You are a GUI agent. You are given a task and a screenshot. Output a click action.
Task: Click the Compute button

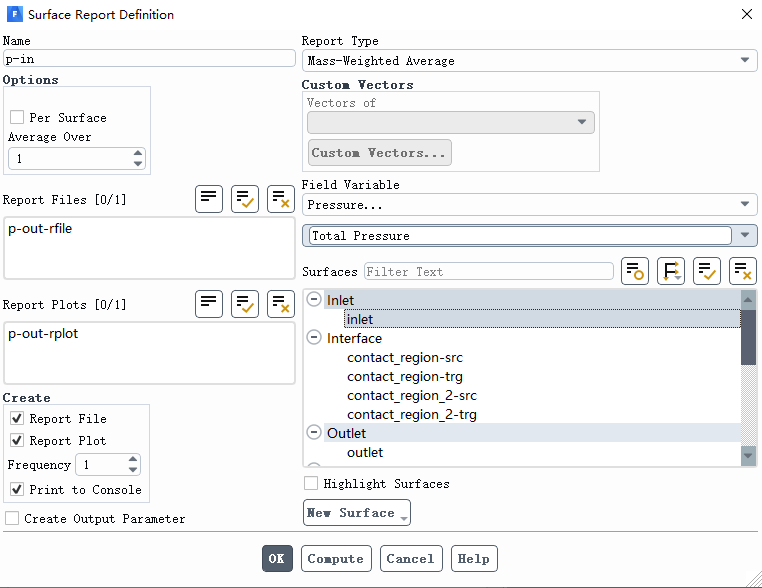pos(335,558)
